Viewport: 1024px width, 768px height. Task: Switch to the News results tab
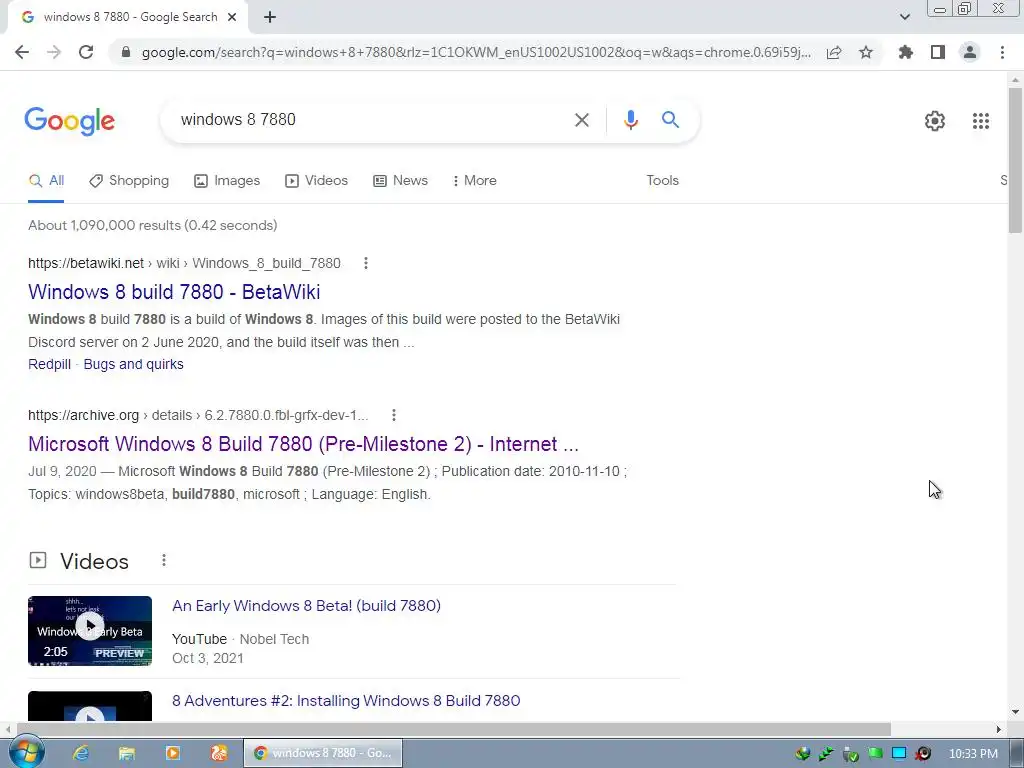point(400,181)
